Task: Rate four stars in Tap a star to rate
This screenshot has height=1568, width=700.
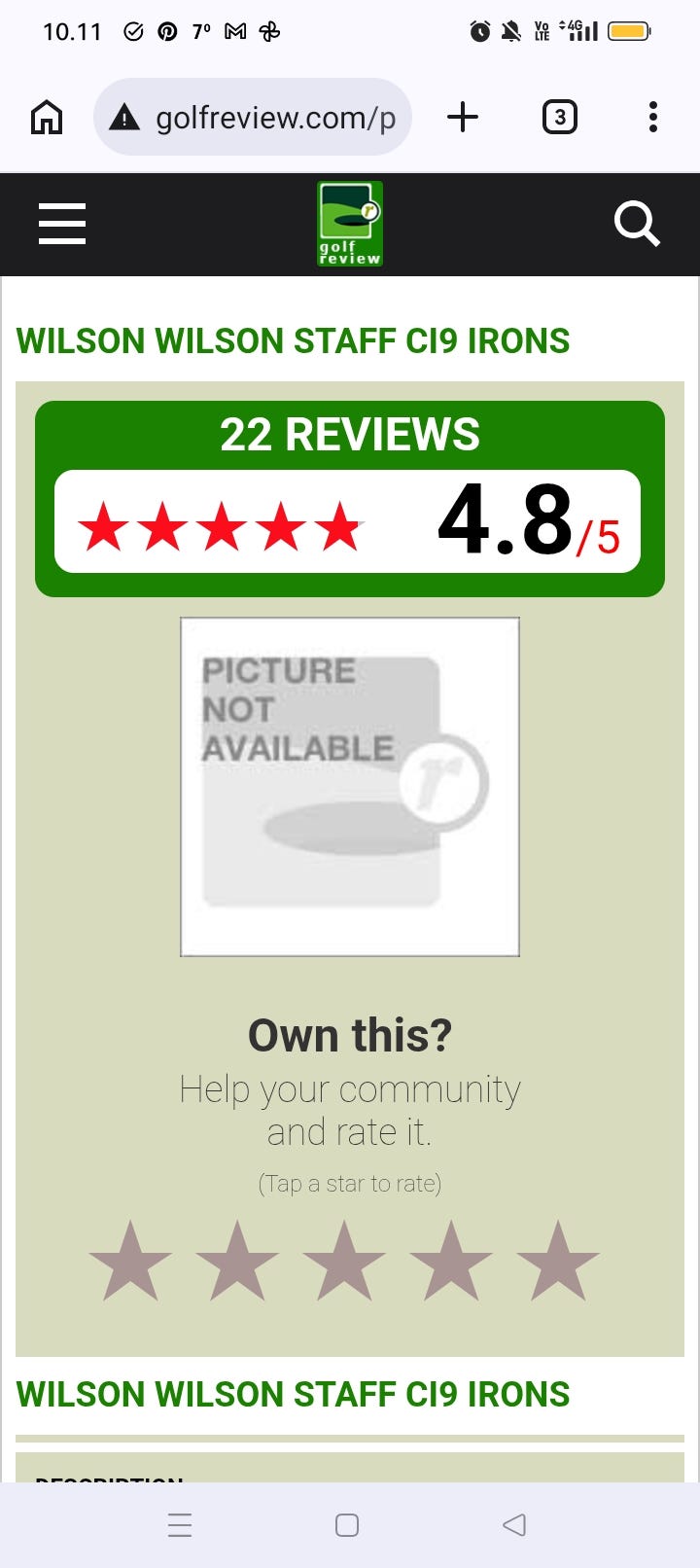Action: coord(451,1261)
